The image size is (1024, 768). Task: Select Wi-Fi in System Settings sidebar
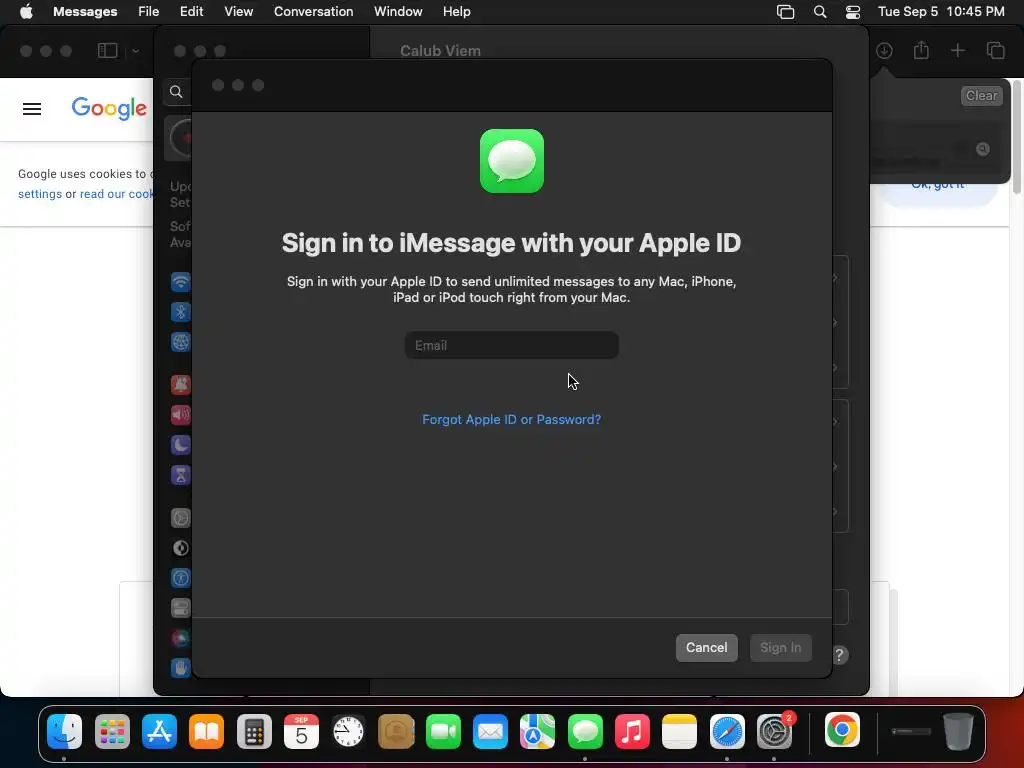[180, 281]
